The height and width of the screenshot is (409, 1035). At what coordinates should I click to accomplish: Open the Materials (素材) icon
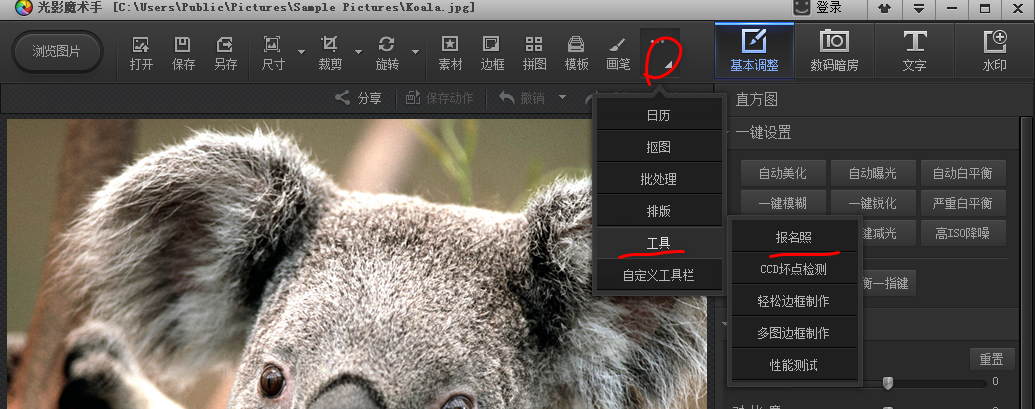tap(450, 45)
